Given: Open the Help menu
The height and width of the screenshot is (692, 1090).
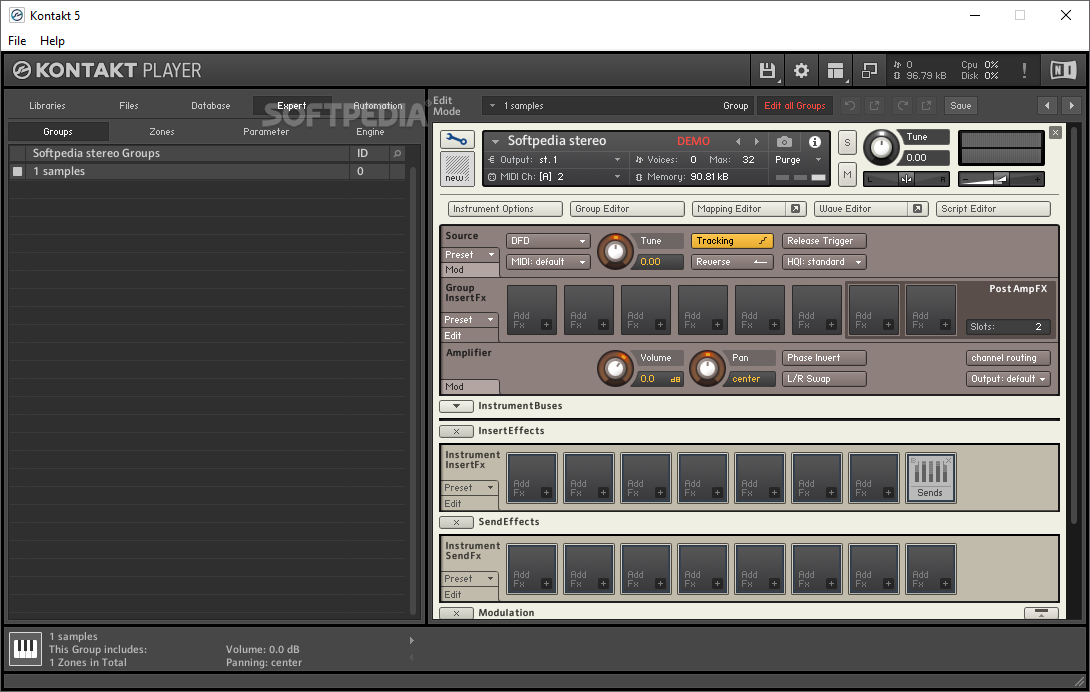Looking at the screenshot, I should (x=52, y=40).
